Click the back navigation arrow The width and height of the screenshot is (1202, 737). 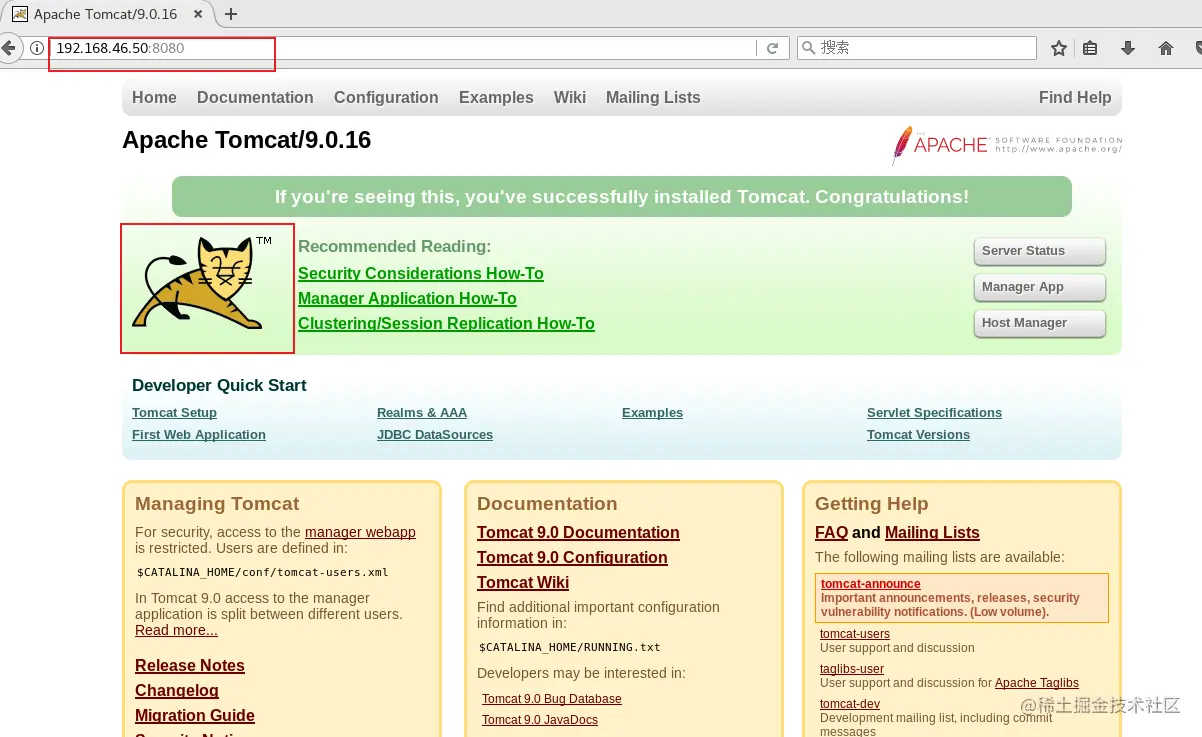tap(10, 47)
